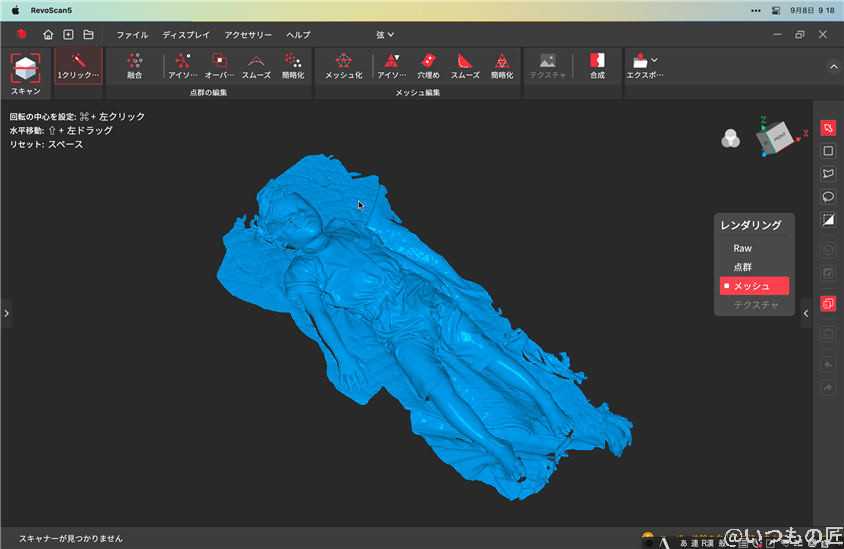Select 点群 point cloud rendering mode
Screen dimensions: 844x549
pyautogui.click(x=743, y=267)
